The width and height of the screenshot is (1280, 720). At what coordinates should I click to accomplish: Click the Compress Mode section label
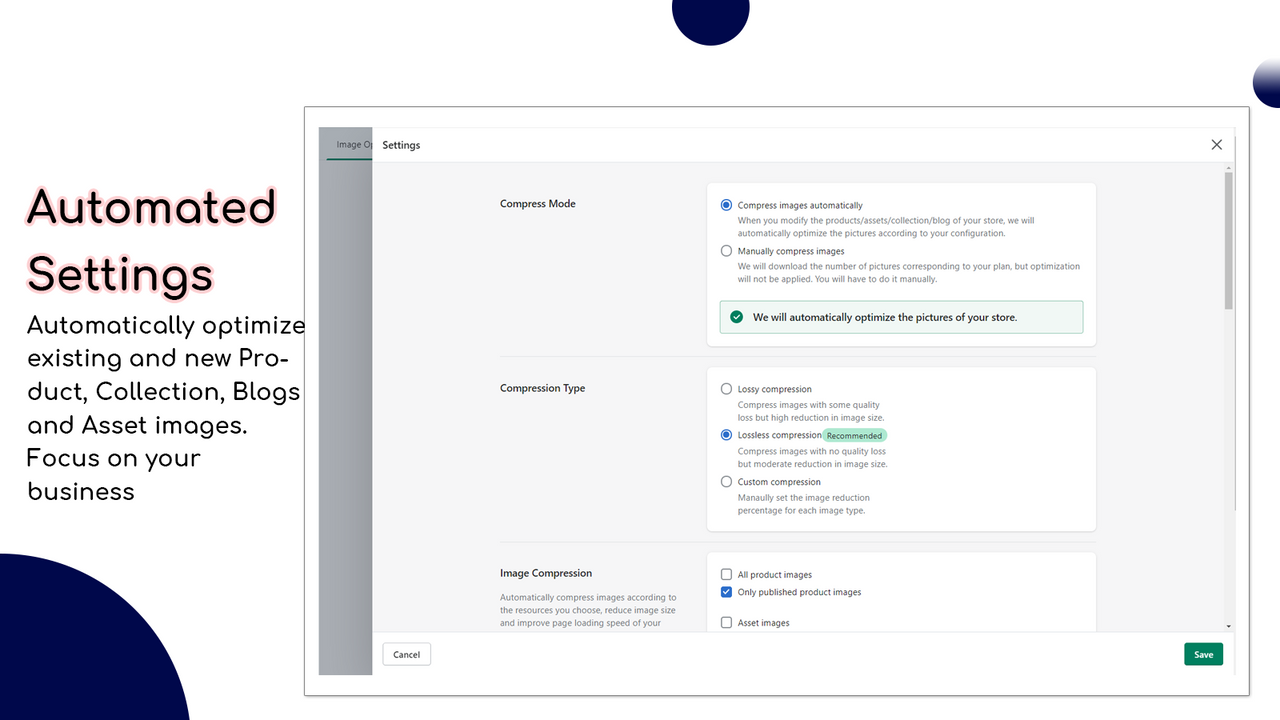point(537,203)
